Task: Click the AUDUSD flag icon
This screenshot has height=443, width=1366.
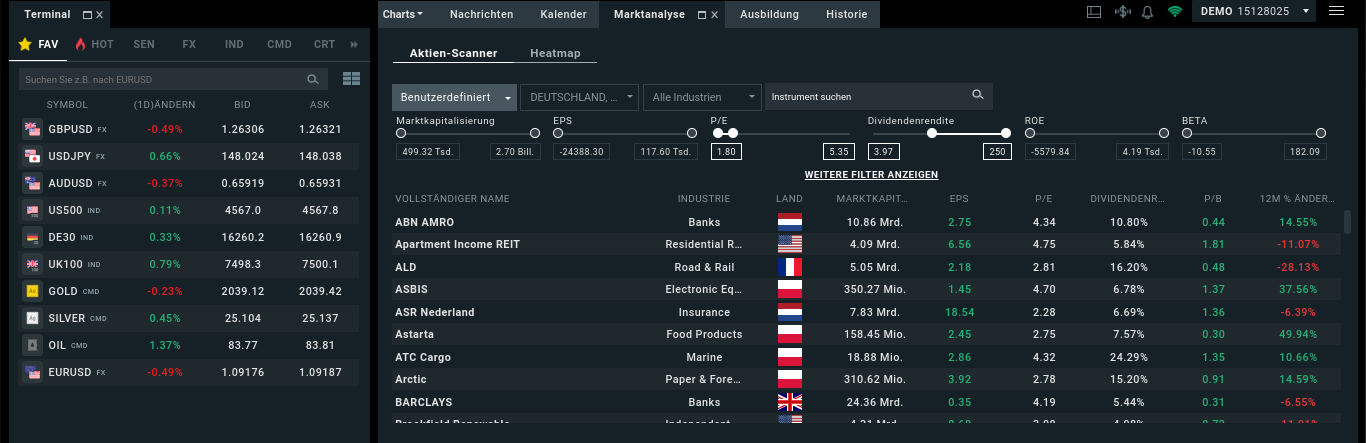Action: coord(32,183)
